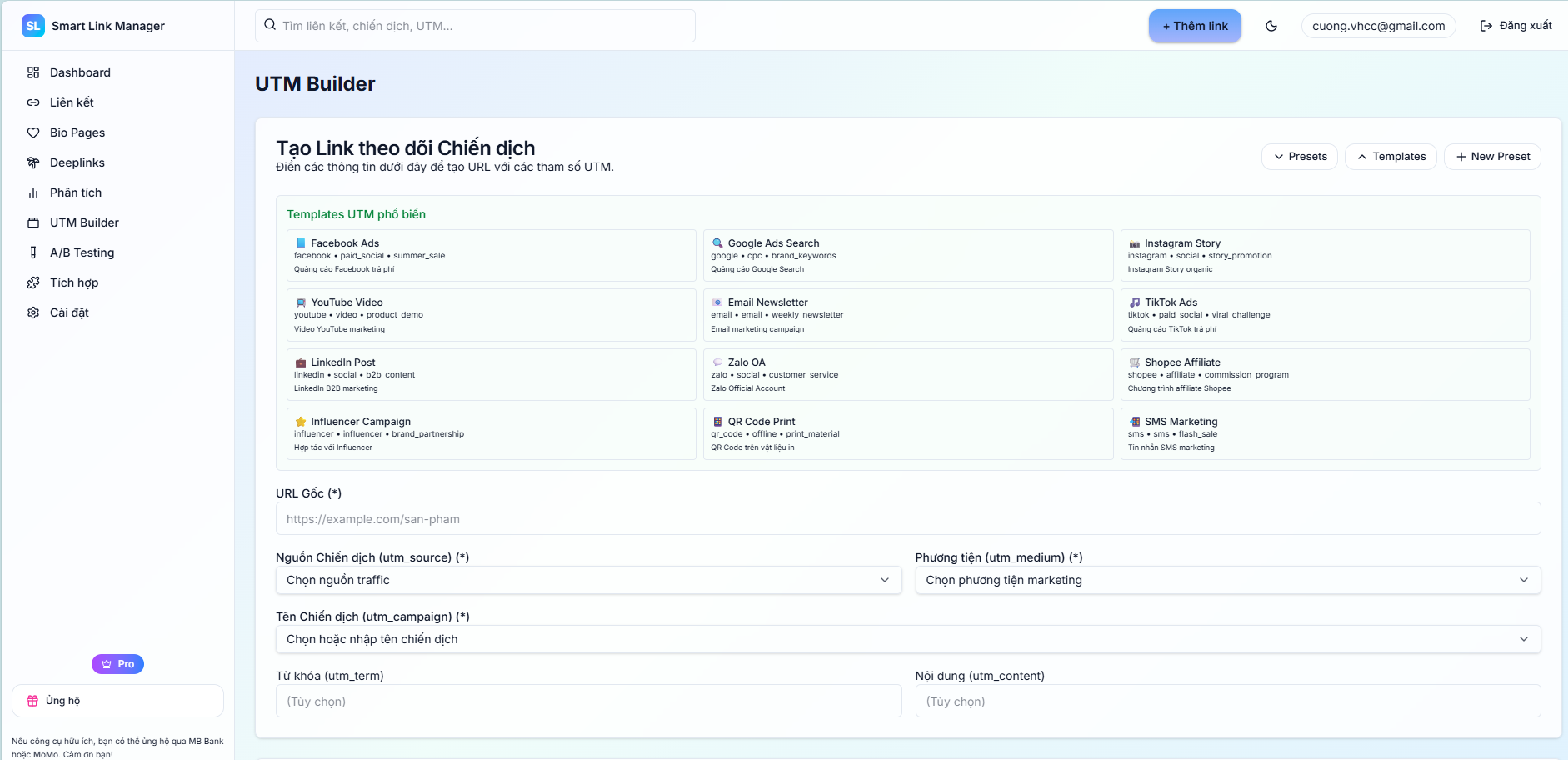Expand the campaign name combo box

(x=907, y=639)
